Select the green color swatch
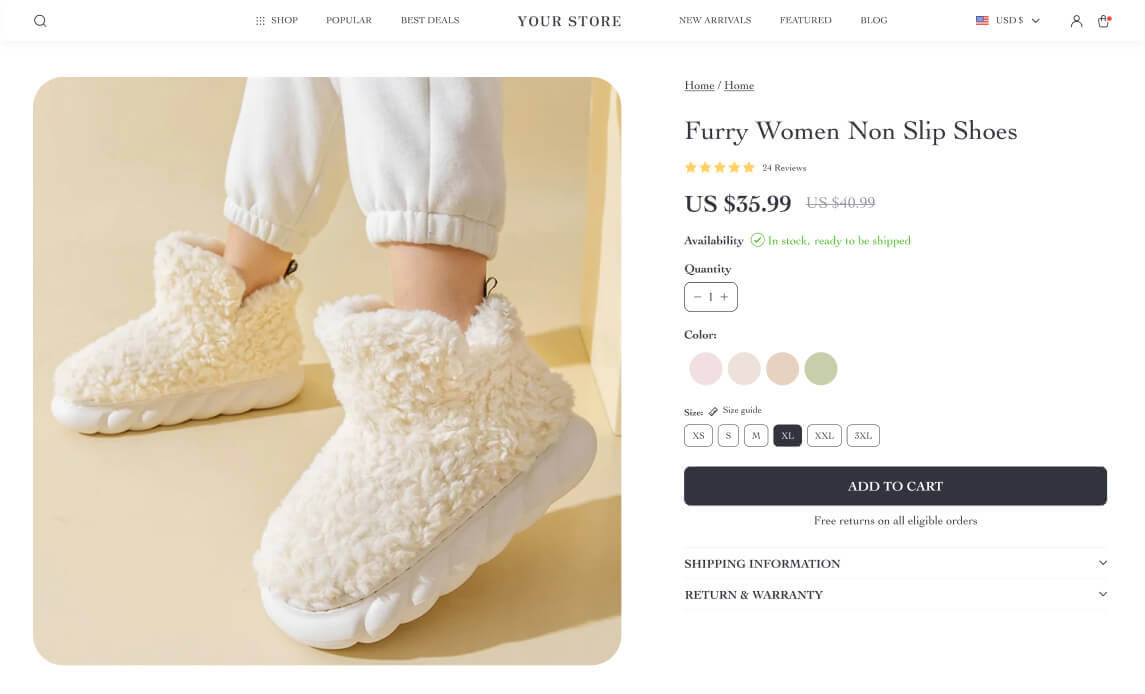The image size is (1145, 694). (821, 369)
